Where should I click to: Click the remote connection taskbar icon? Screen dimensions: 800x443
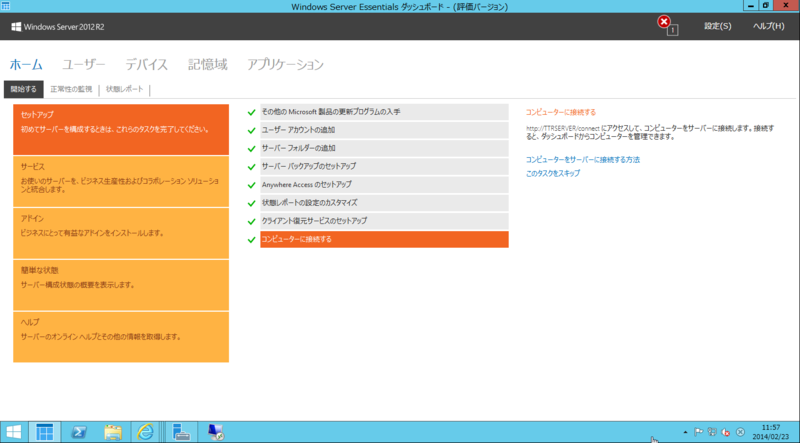[x=216, y=432]
